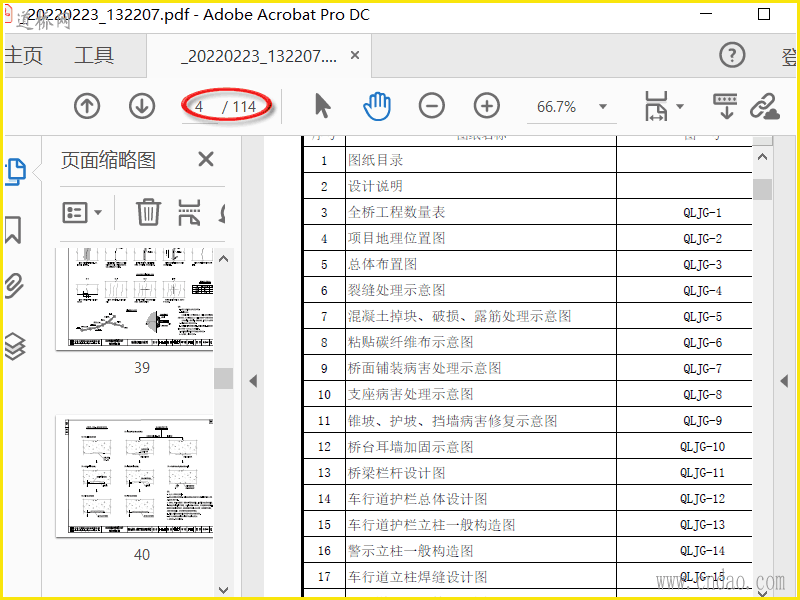Expand the right tools pane arrow
800x600 pixels.
pyautogui.click(x=785, y=381)
